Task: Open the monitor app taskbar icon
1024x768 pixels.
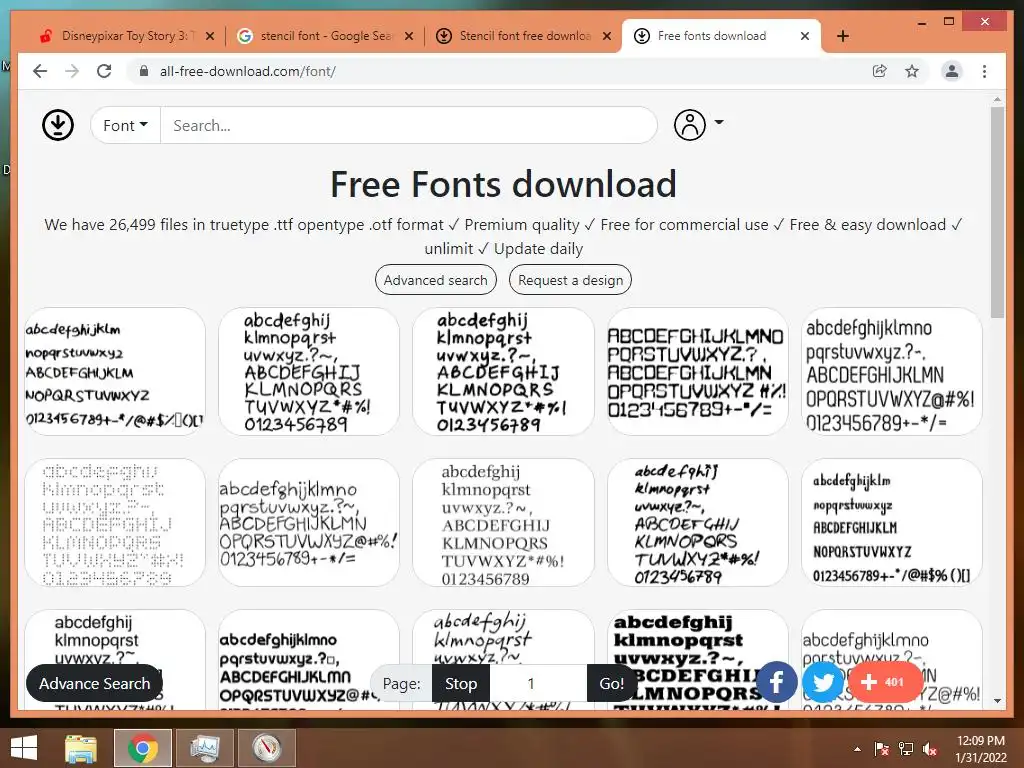Action: (205, 748)
